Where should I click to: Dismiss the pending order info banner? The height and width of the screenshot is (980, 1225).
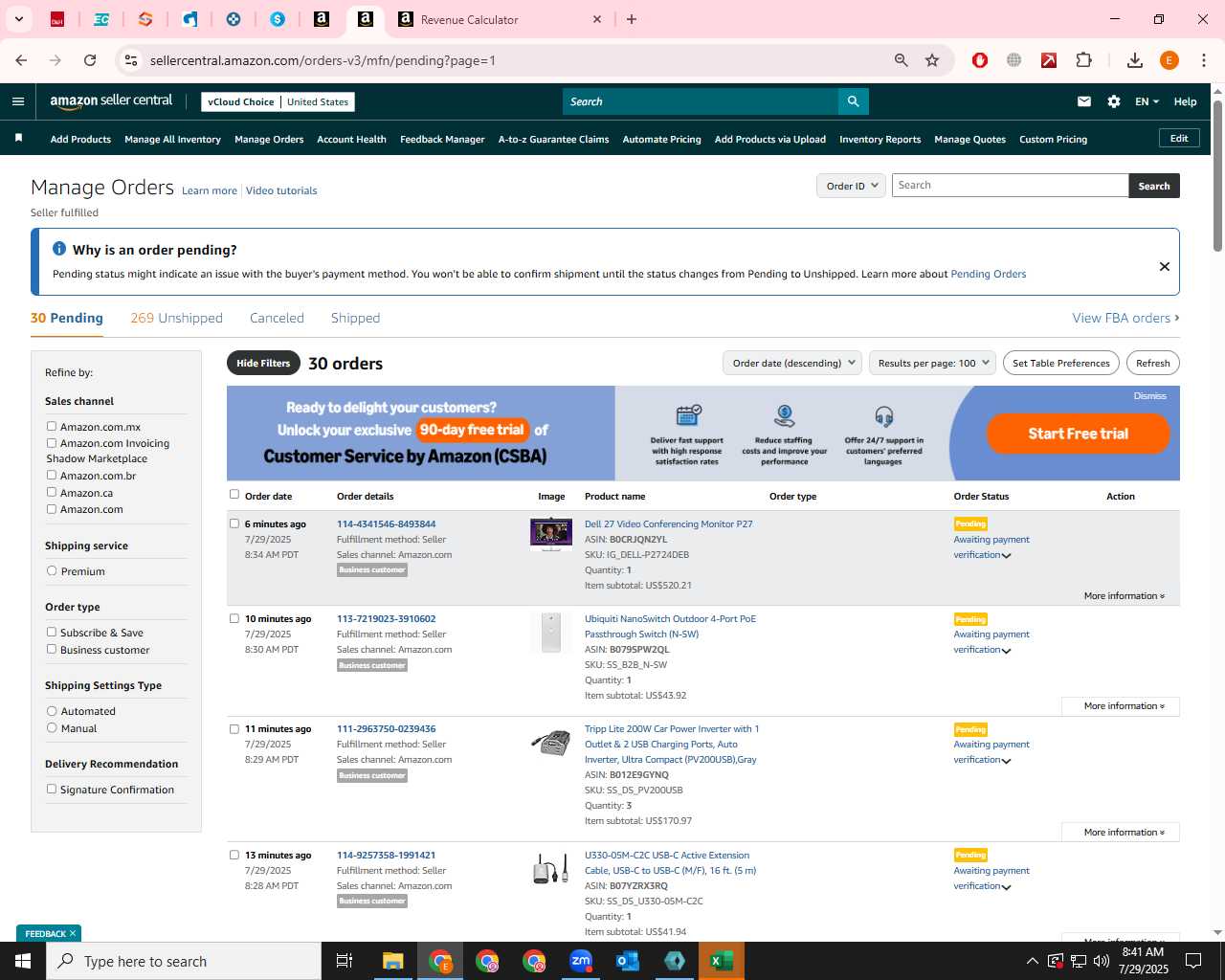point(1165,266)
